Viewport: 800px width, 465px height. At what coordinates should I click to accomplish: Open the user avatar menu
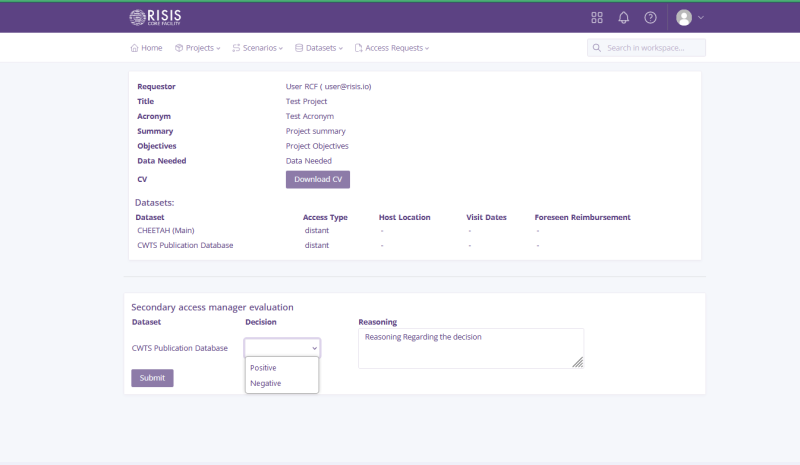point(684,17)
